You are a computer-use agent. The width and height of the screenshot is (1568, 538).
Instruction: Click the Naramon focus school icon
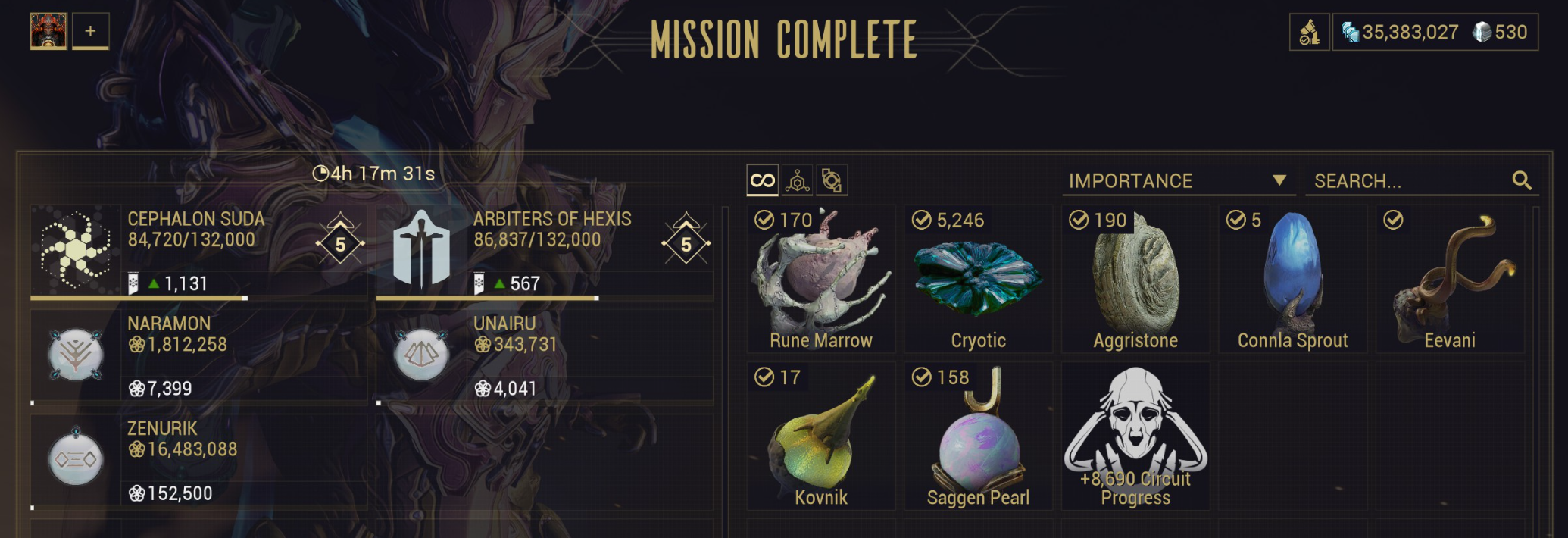click(x=75, y=353)
